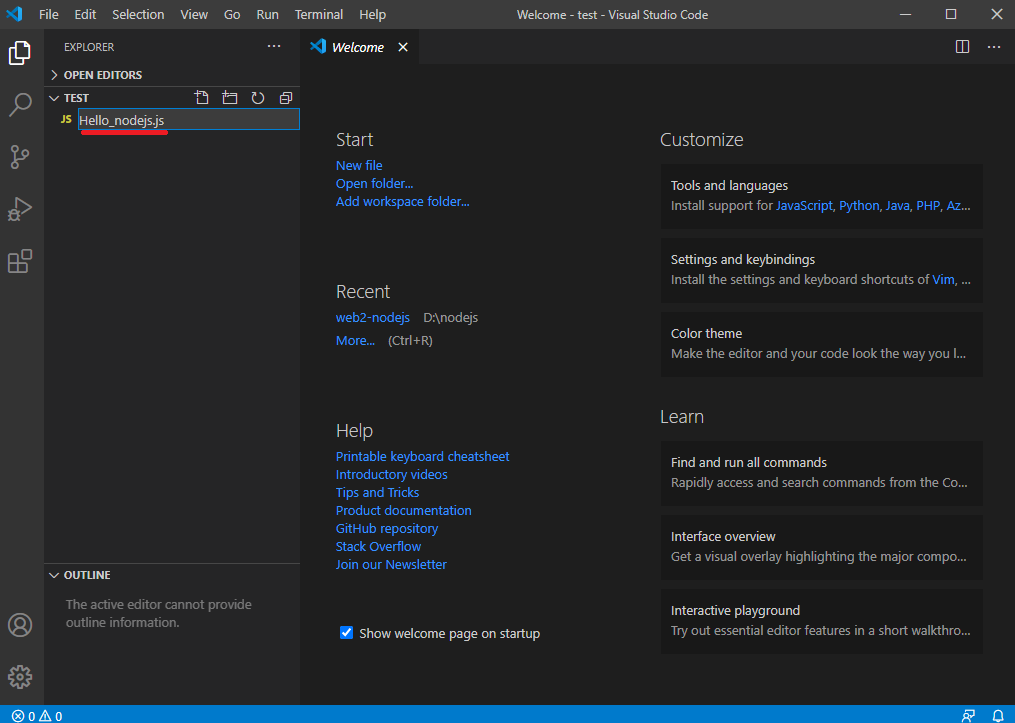1015x723 pixels.
Task: Click Join our Newsletter link
Action: (391, 564)
